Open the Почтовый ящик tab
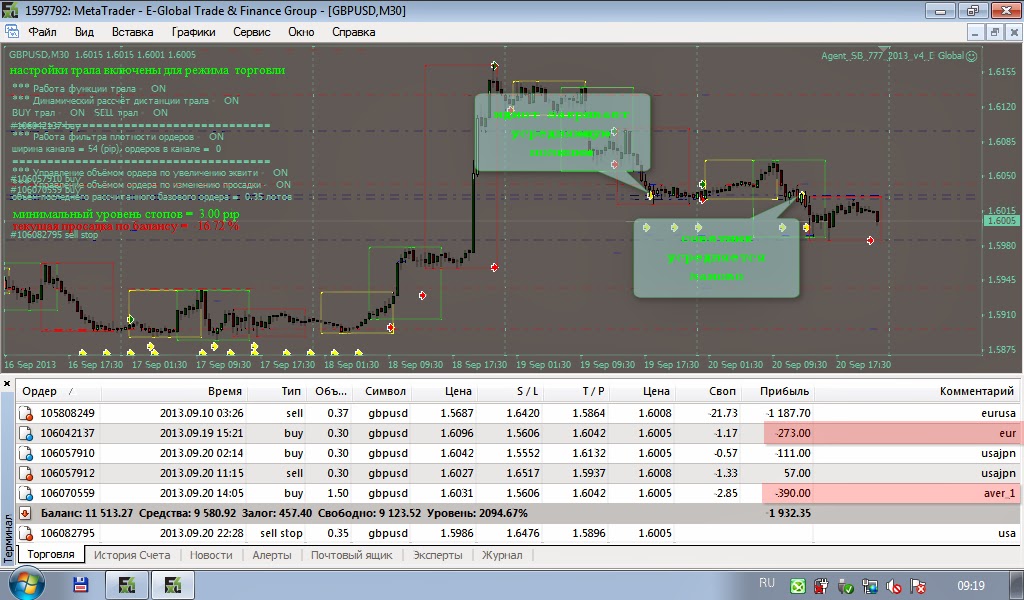This screenshot has height=600, width=1024. pos(351,555)
